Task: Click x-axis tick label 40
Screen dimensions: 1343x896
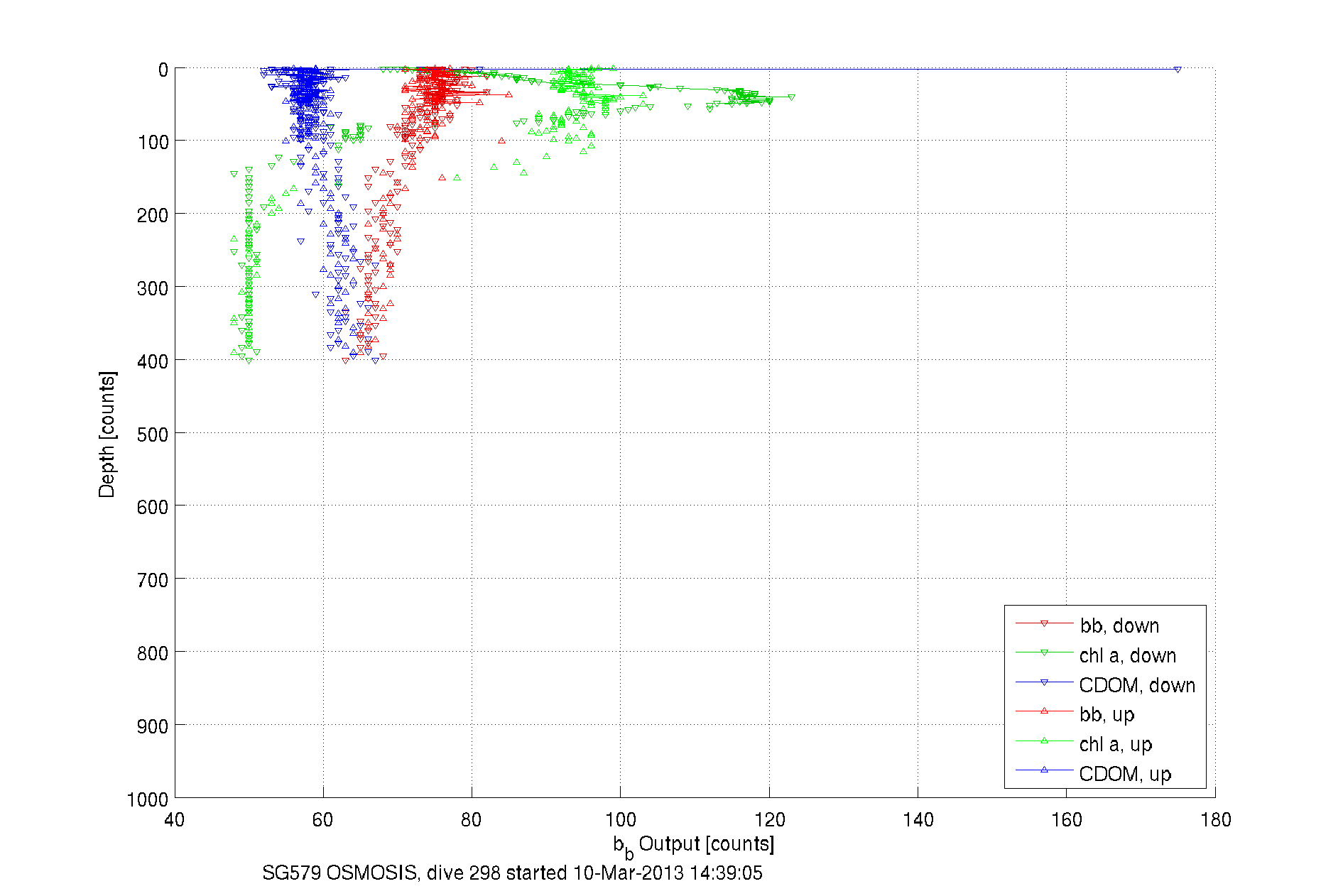Action: 175,820
